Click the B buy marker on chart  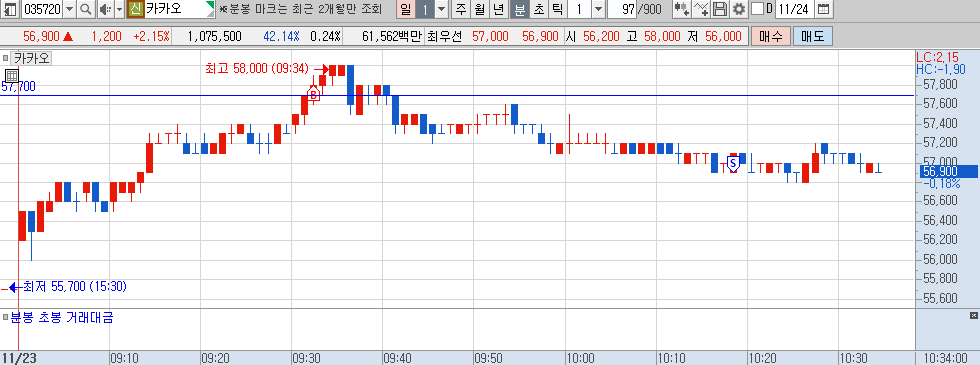click(314, 94)
